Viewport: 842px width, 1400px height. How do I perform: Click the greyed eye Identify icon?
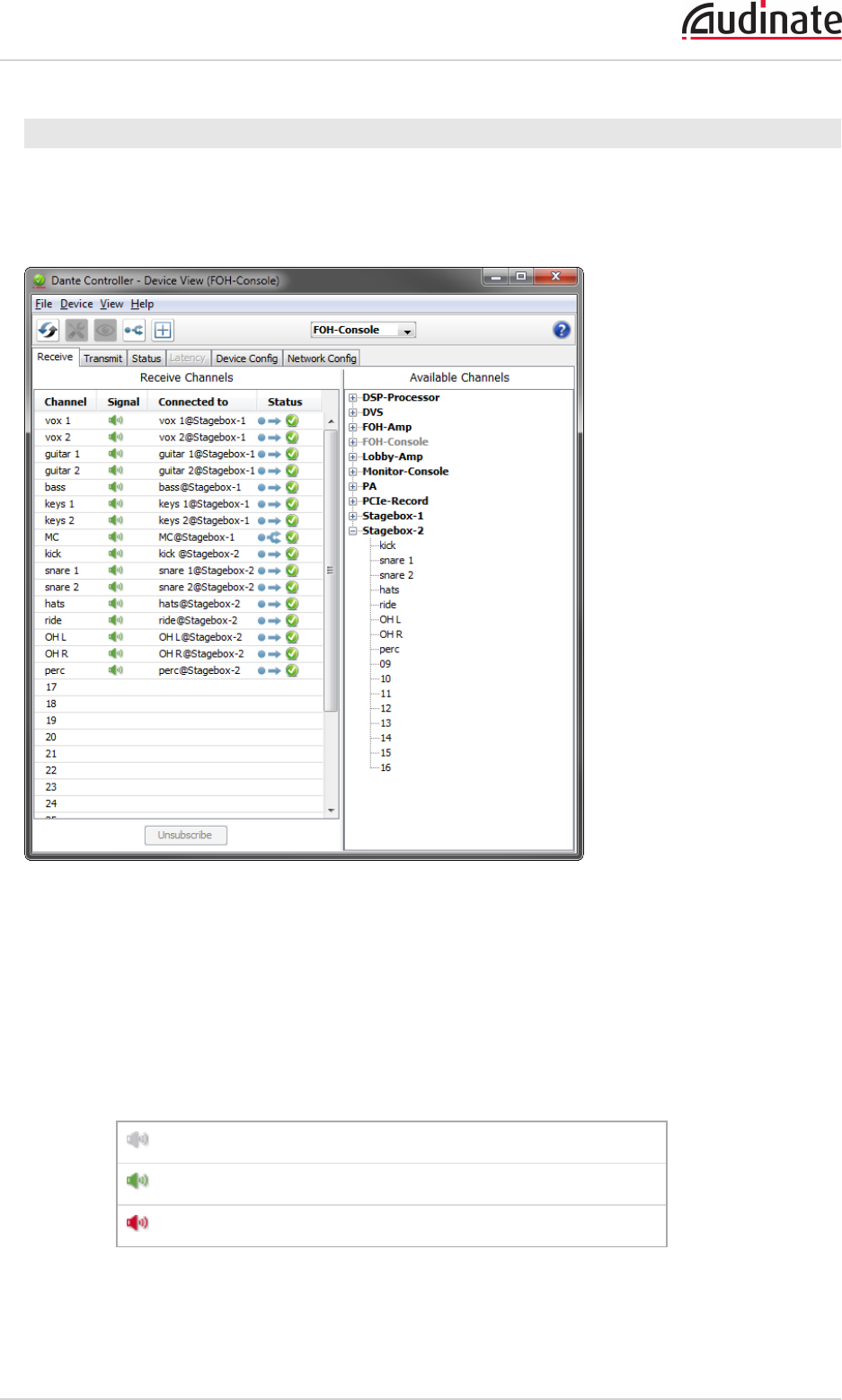[x=105, y=330]
